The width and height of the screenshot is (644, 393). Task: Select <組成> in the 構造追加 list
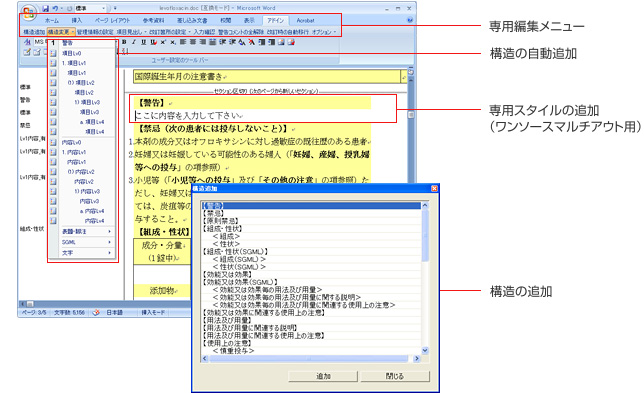tap(226, 236)
